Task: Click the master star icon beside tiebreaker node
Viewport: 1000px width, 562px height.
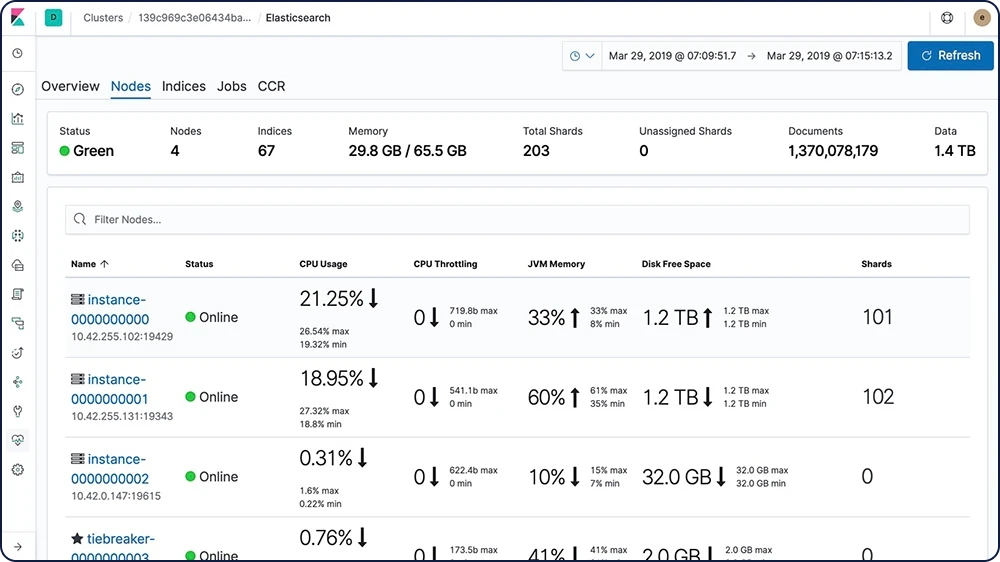Action: pos(77,538)
